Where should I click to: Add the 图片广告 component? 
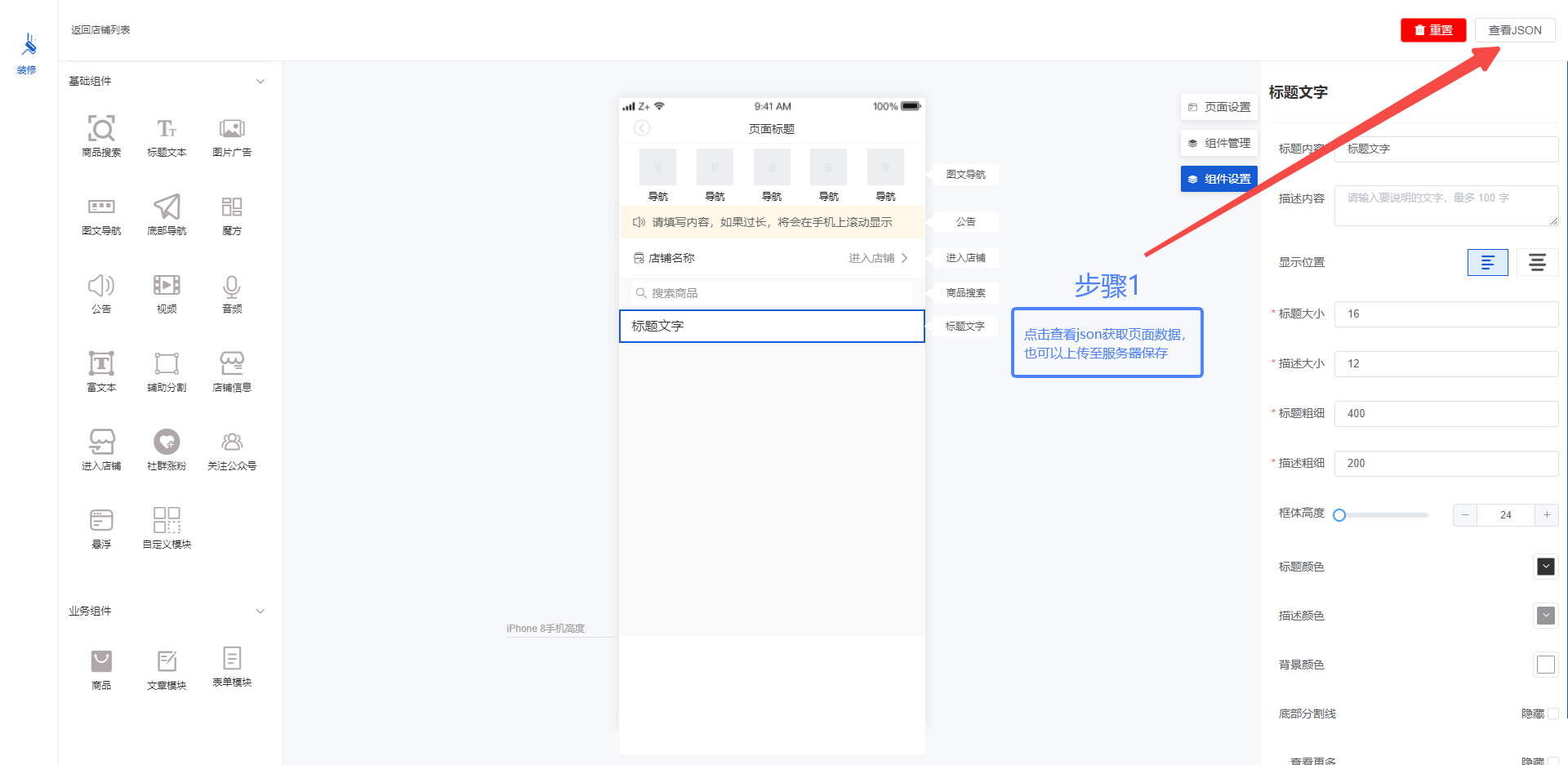click(x=232, y=136)
